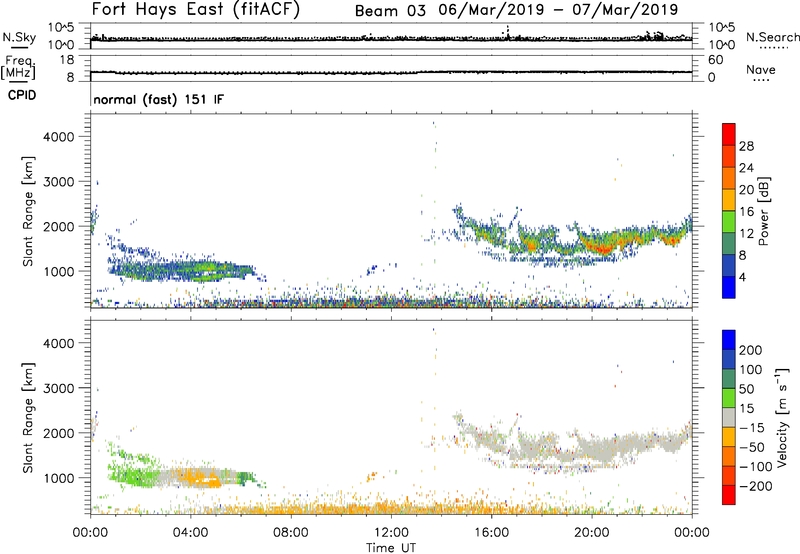Pick the yellow 16–20 dB colorbar segment
The image size is (800, 554).
[729, 200]
